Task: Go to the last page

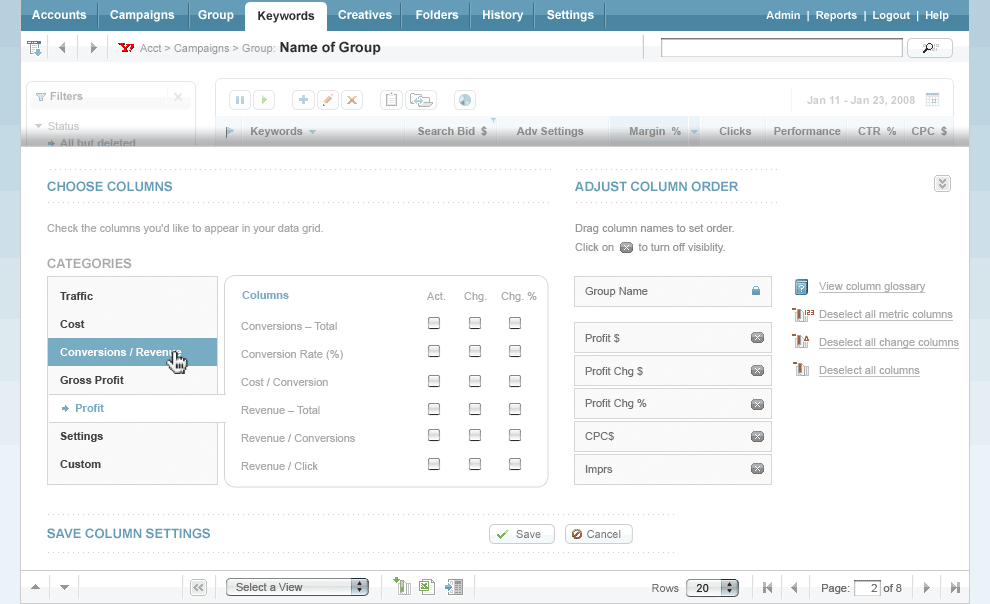Action: tap(955, 588)
